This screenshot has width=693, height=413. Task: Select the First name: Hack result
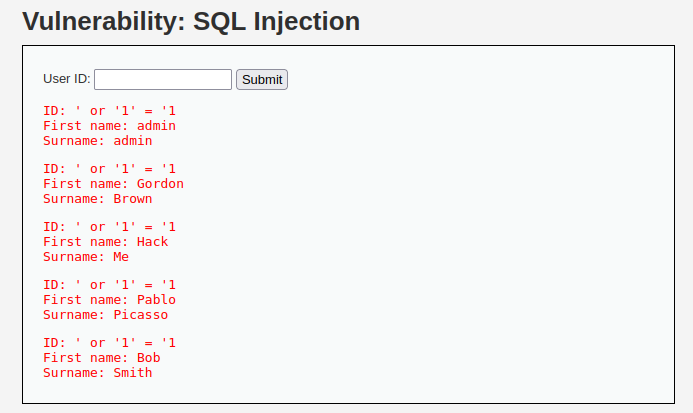(x=106, y=241)
